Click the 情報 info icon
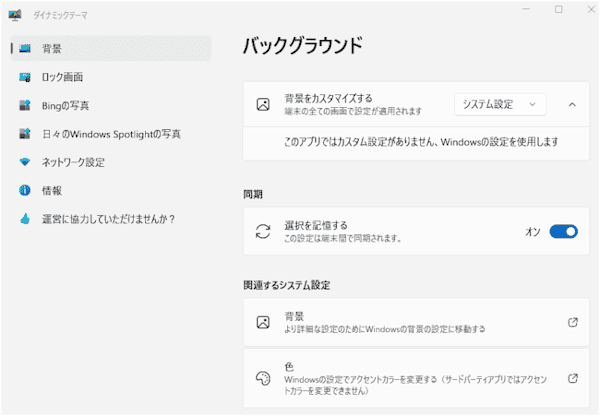 (x=25, y=190)
